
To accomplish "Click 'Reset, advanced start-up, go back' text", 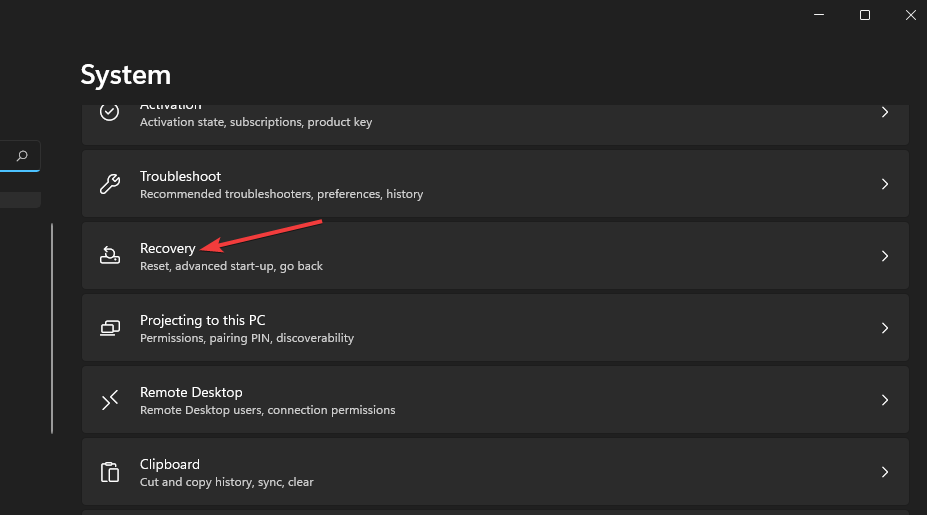I will coord(231,266).
